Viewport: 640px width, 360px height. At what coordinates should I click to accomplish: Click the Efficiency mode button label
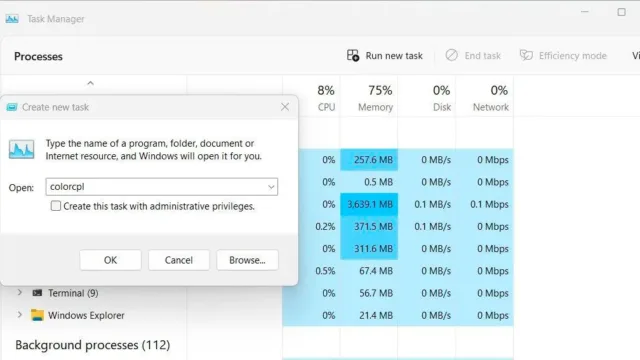click(573, 56)
